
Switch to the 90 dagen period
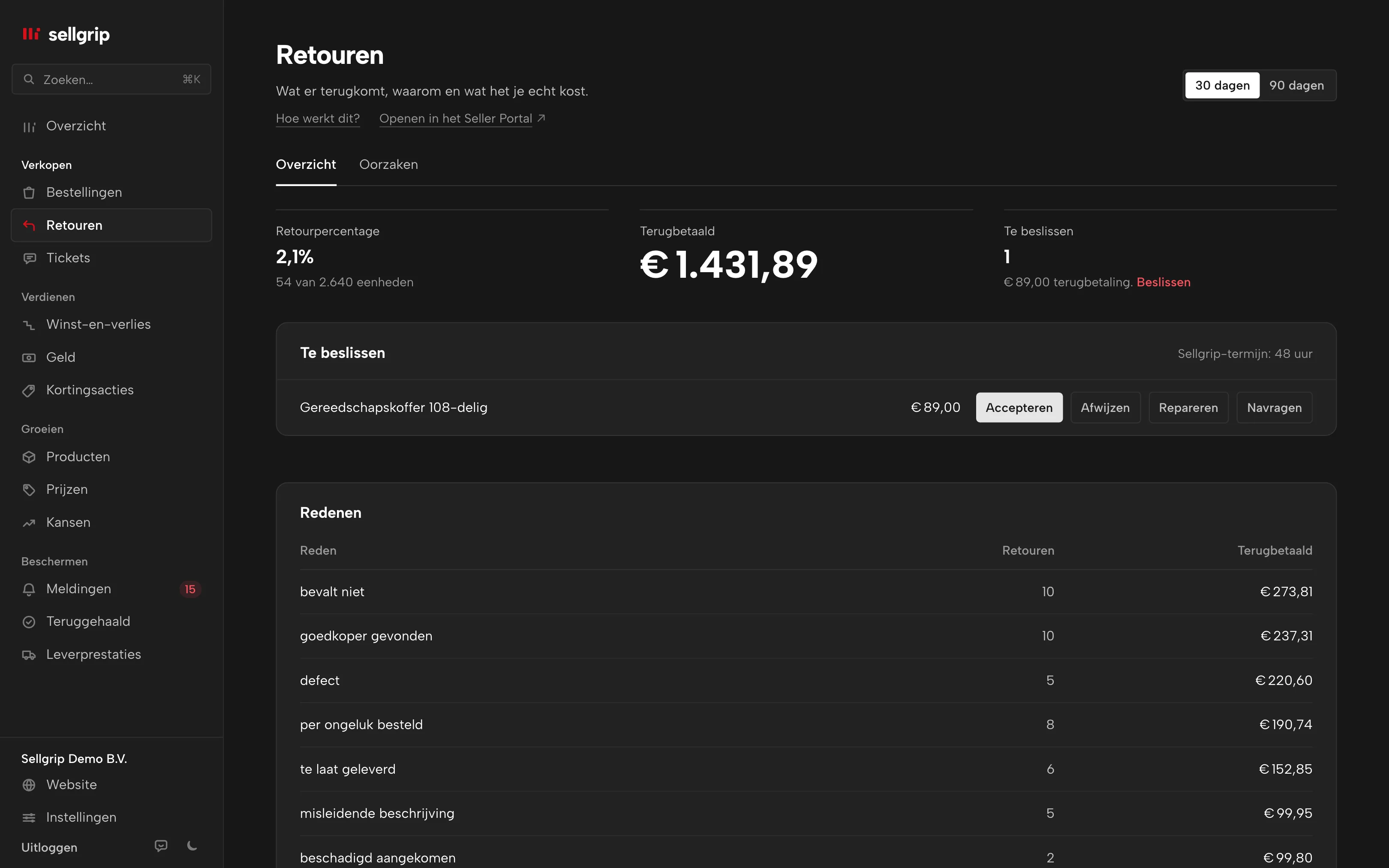click(1296, 86)
